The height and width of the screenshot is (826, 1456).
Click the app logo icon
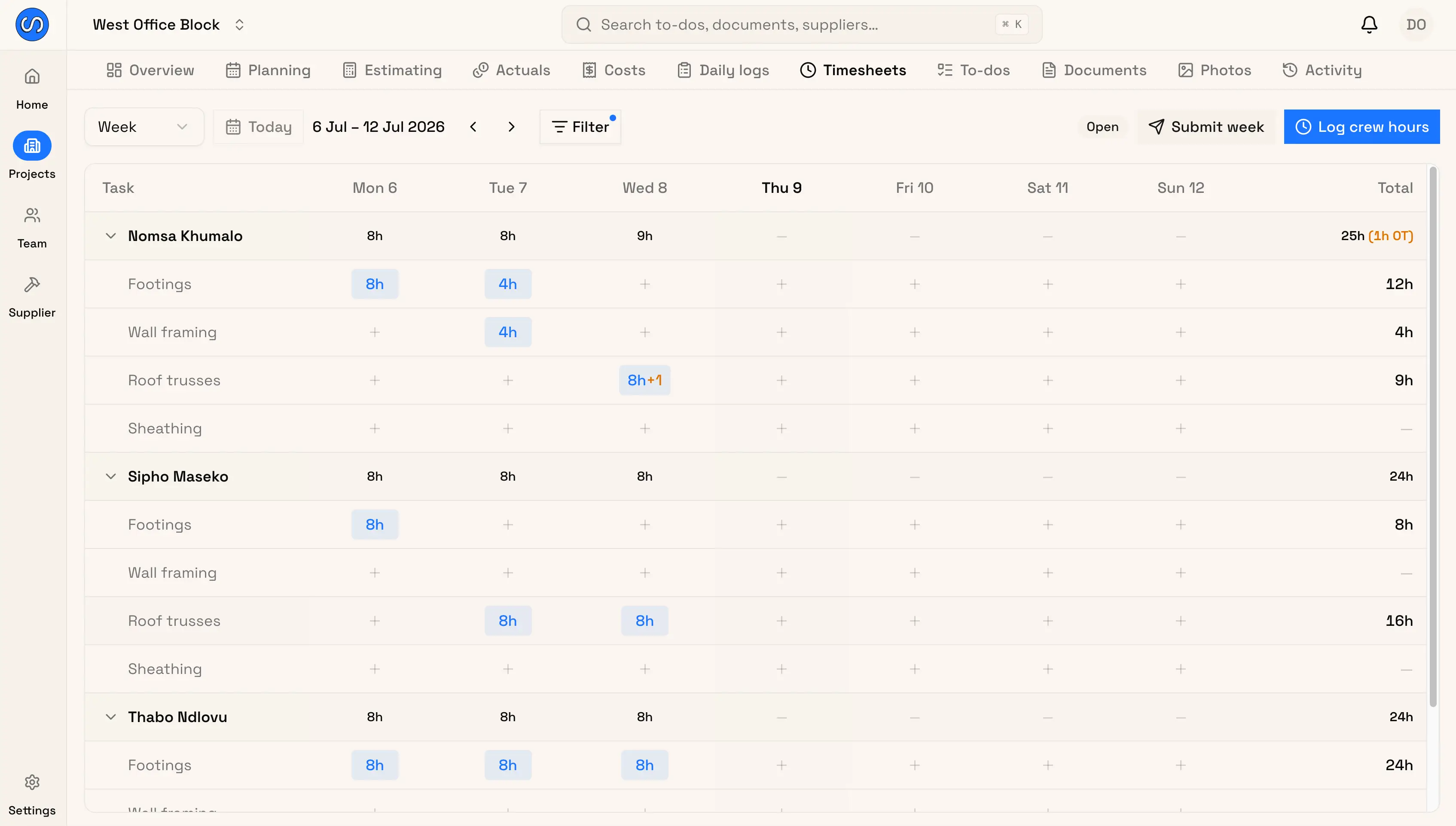(x=32, y=24)
